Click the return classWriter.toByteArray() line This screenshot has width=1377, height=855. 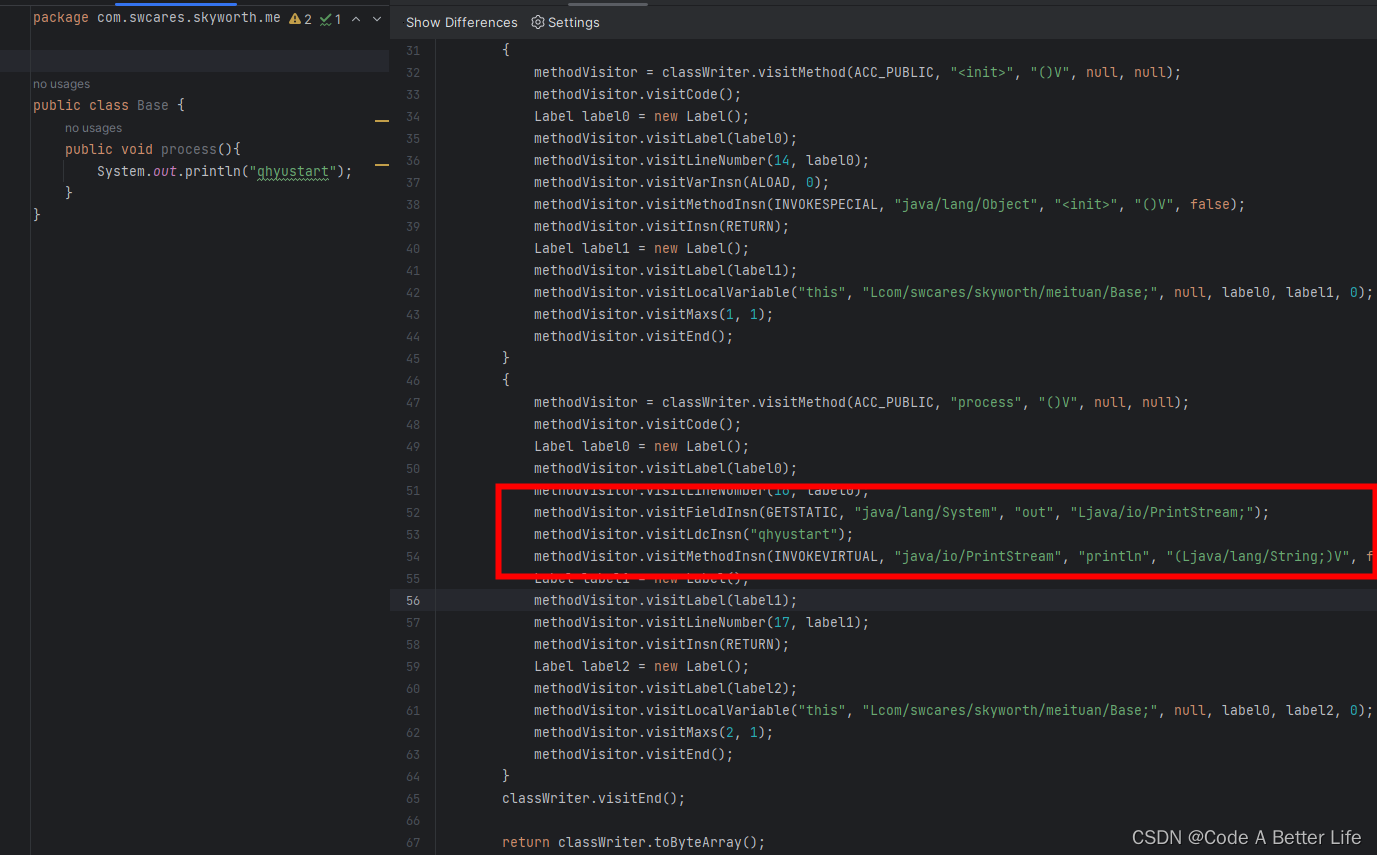(x=633, y=843)
